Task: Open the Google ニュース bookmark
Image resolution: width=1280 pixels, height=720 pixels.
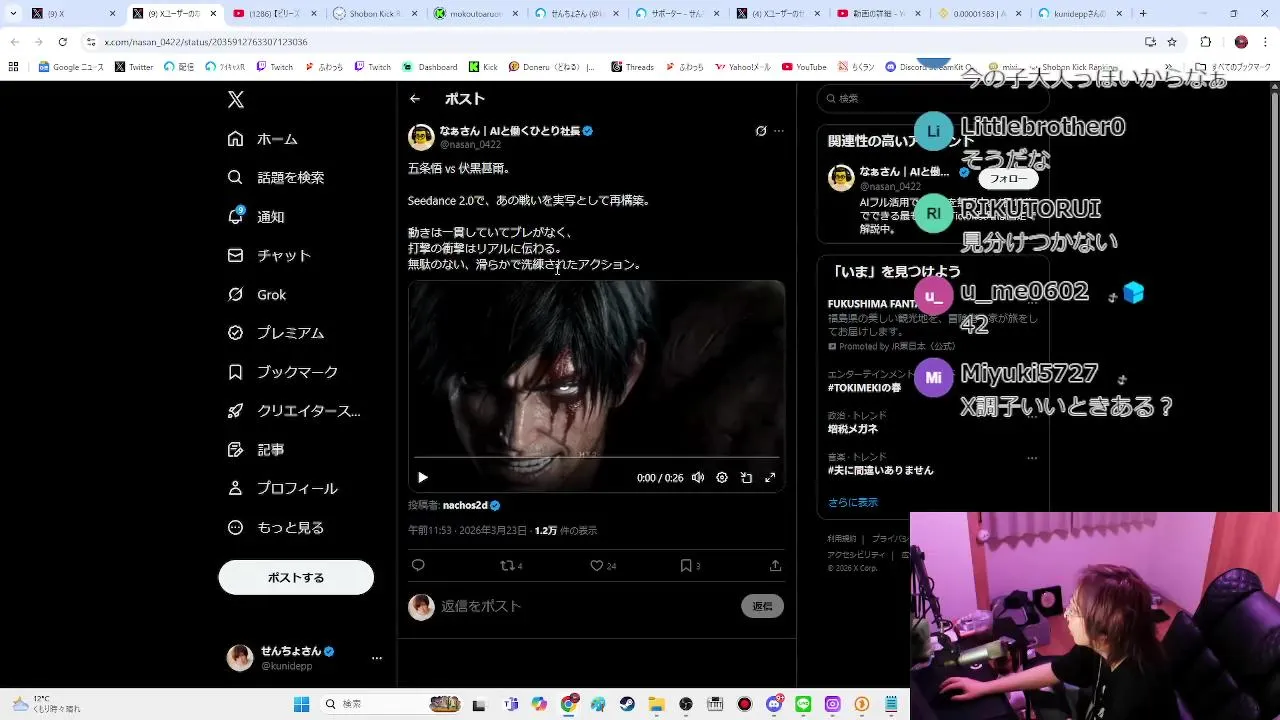Action: coord(71,67)
